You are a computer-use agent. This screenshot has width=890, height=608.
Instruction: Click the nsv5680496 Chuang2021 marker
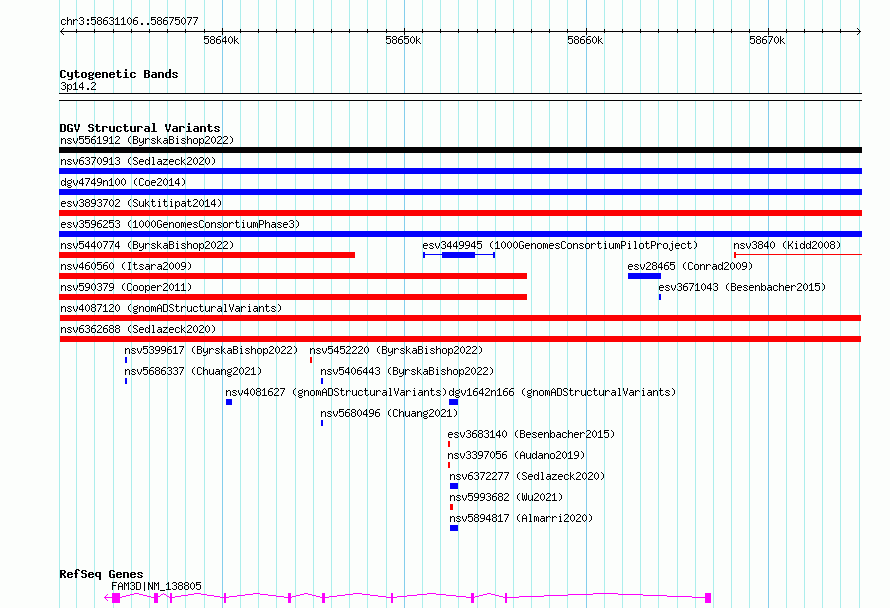coord(322,423)
